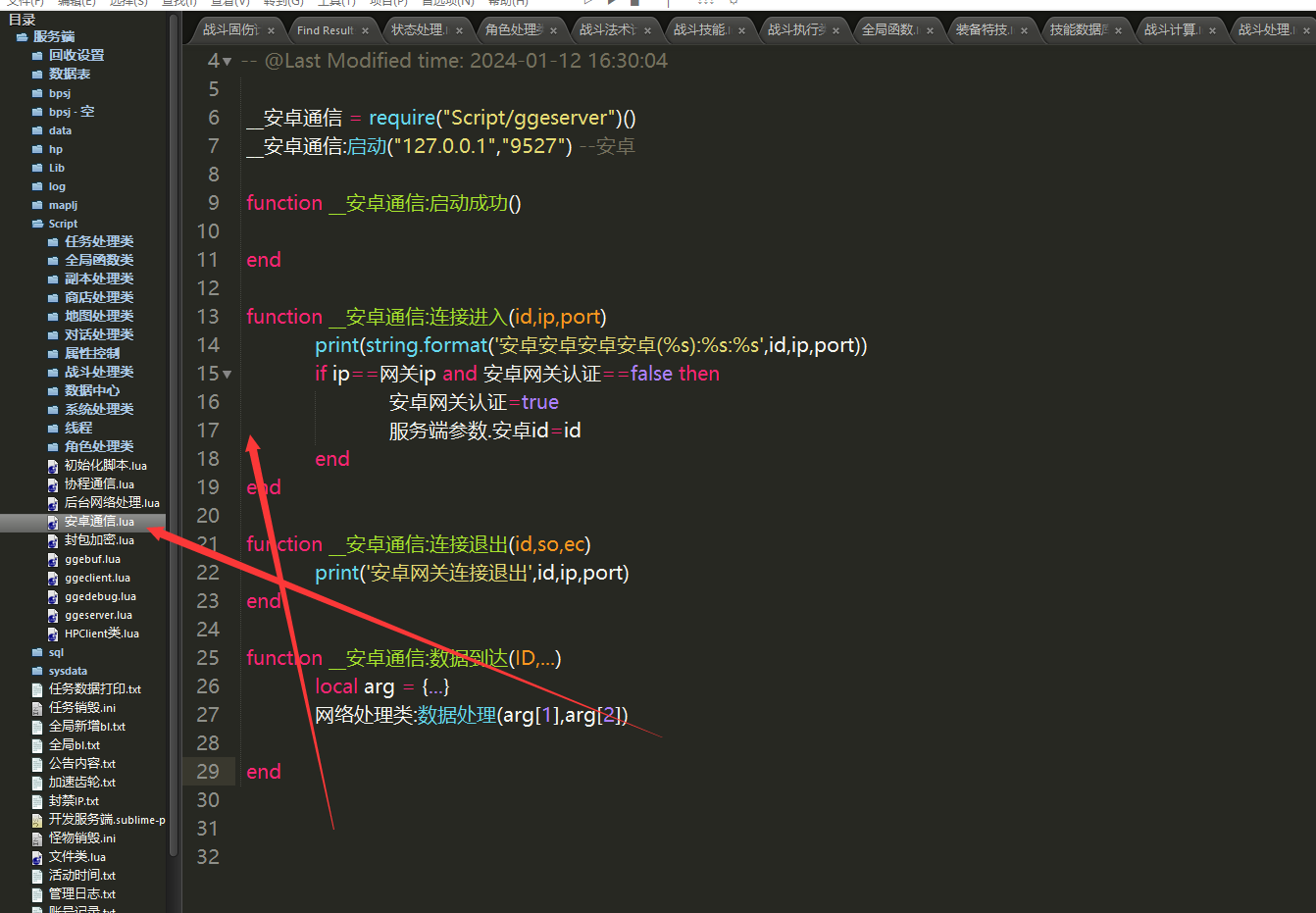
Task: Click the ggeserver.lua file icon
Action: click(x=53, y=616)
